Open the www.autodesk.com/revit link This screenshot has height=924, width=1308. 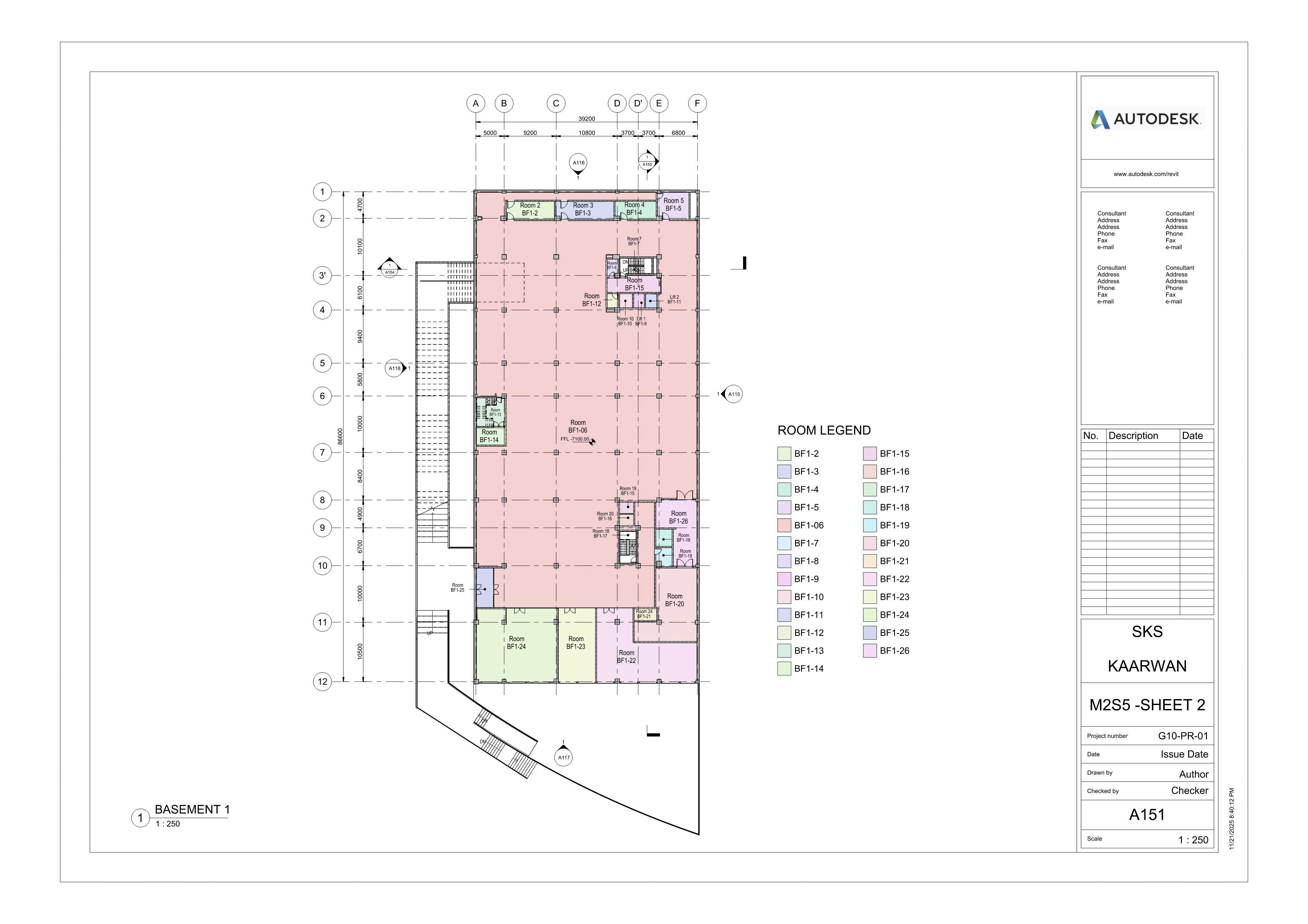1146,174
